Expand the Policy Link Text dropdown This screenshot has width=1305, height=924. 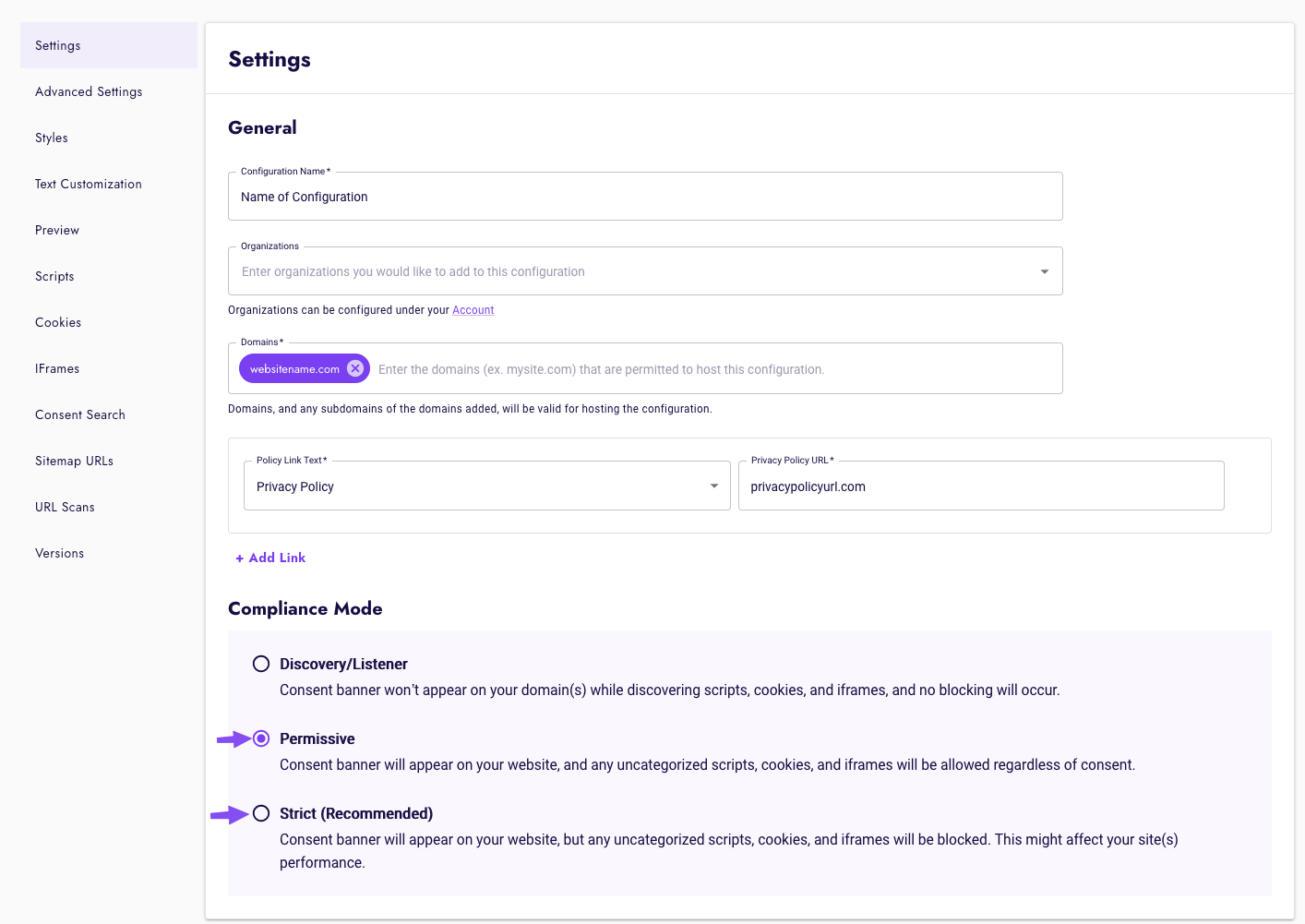pos(712,485)
